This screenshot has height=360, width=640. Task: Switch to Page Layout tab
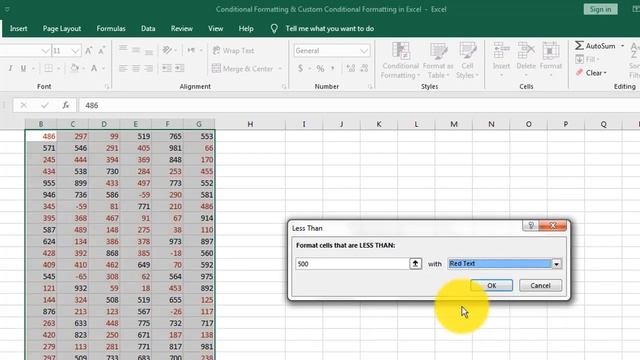(x=62, y=29)
